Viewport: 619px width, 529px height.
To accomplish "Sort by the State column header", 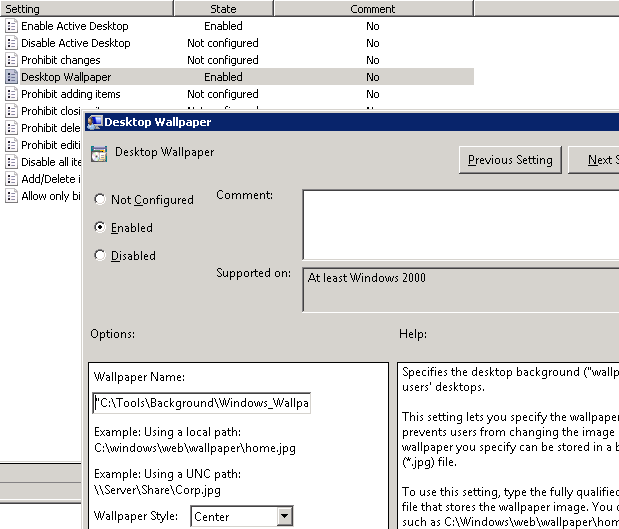I will click(223, 9).
